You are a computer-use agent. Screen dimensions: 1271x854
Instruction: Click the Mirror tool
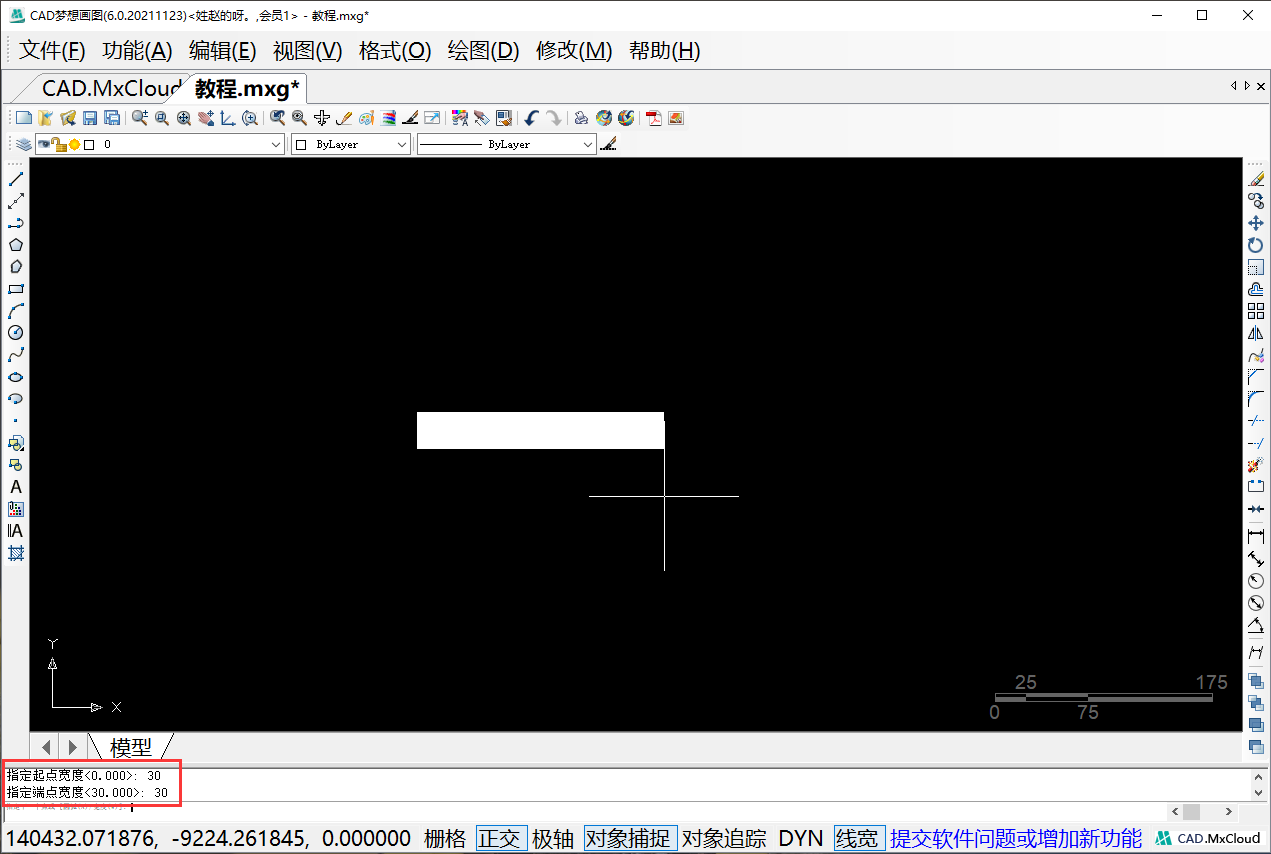[x=1256, y=333]
